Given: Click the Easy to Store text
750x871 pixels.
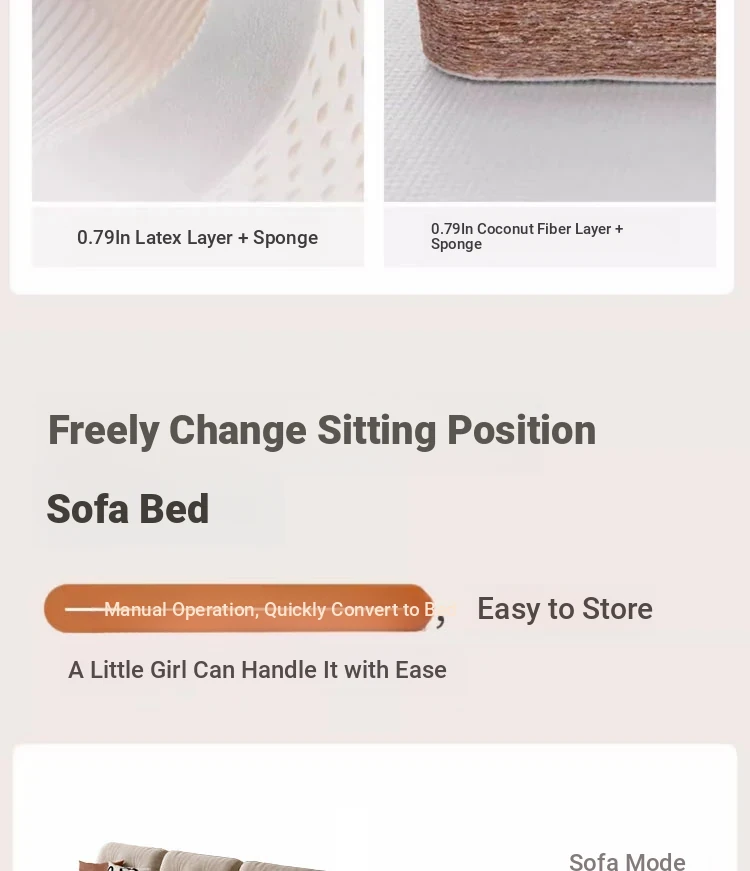Looking at the screenshot, I should pyautogui.click(x=564, y=608).
